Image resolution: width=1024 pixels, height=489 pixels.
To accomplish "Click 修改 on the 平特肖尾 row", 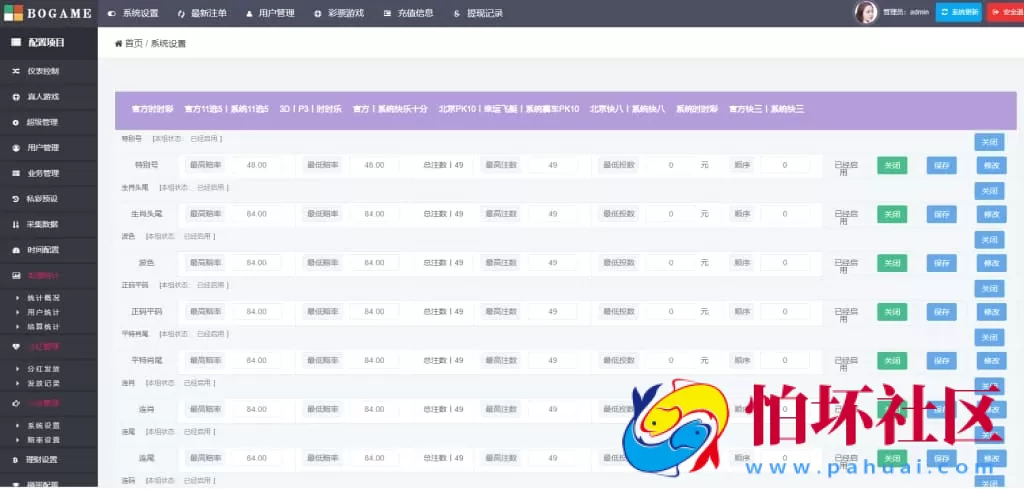I will (x=991, y=361).
